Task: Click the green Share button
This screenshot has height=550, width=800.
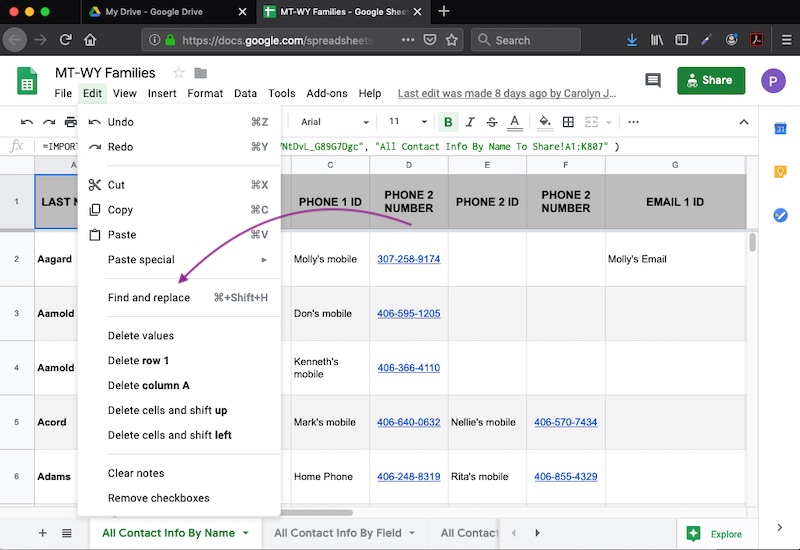Action: coord(711,81)
